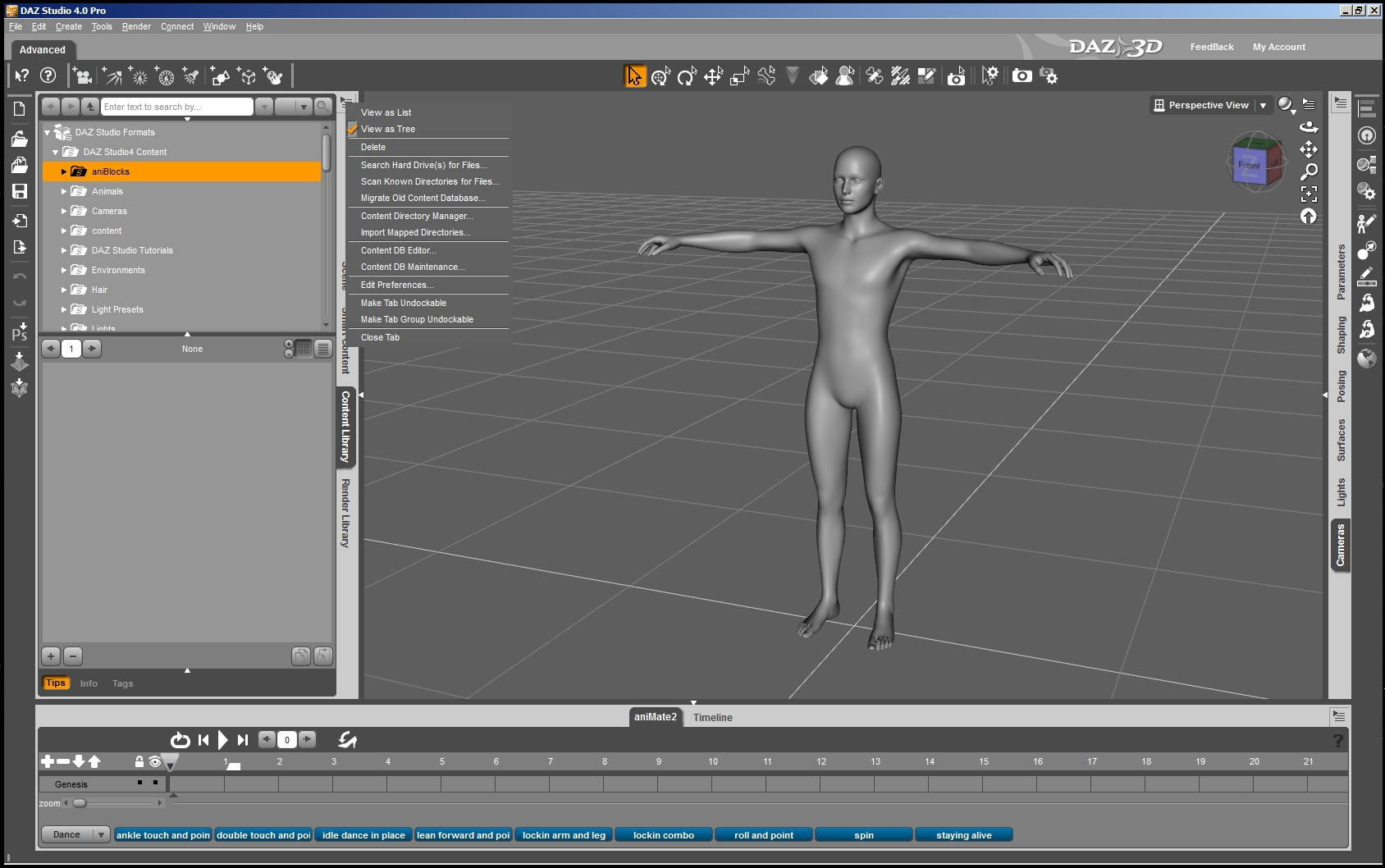Expand the Animals folder in content tree
Image resolution: width=1385 pixels, height=868 pixels.
[64, 191]
